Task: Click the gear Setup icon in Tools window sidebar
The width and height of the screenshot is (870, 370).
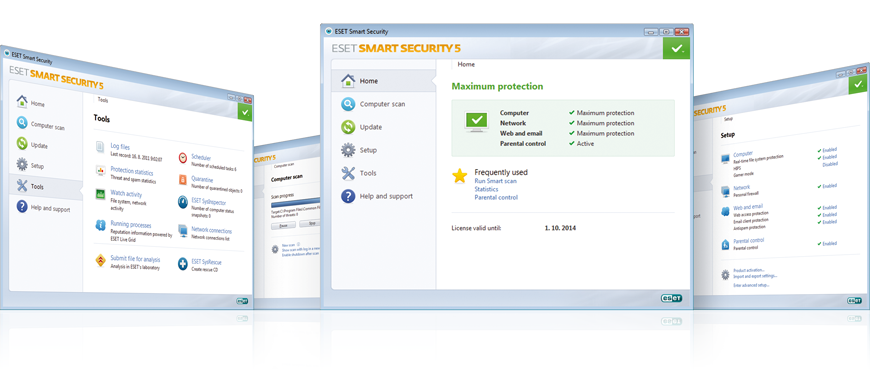Action: coord(22,164)
